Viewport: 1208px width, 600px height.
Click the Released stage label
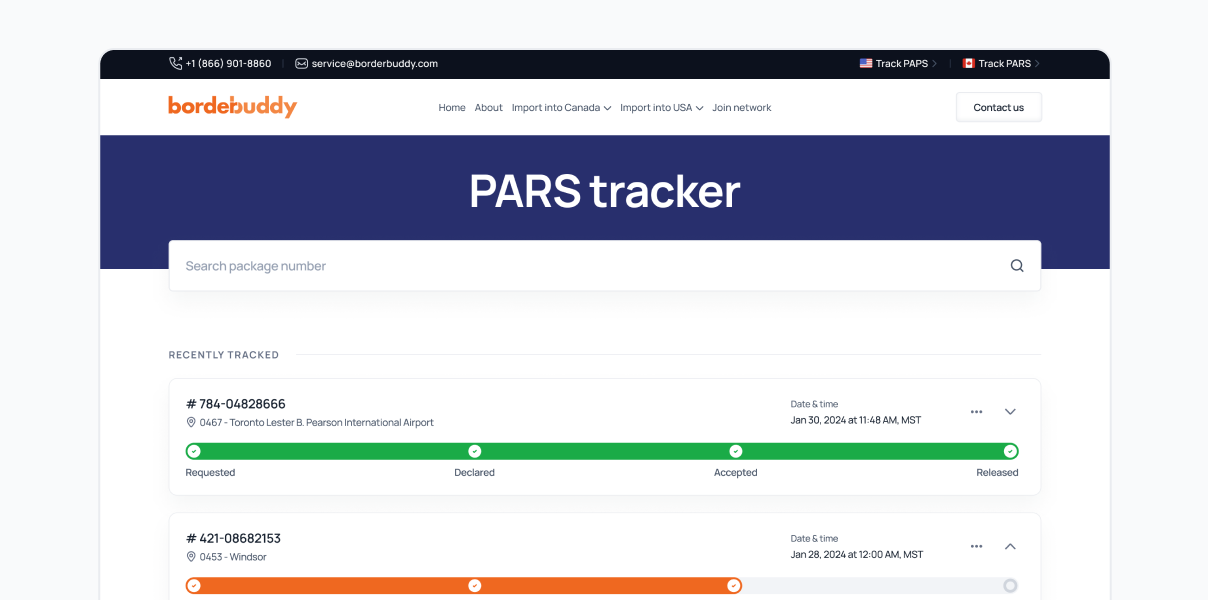(997, 473)
